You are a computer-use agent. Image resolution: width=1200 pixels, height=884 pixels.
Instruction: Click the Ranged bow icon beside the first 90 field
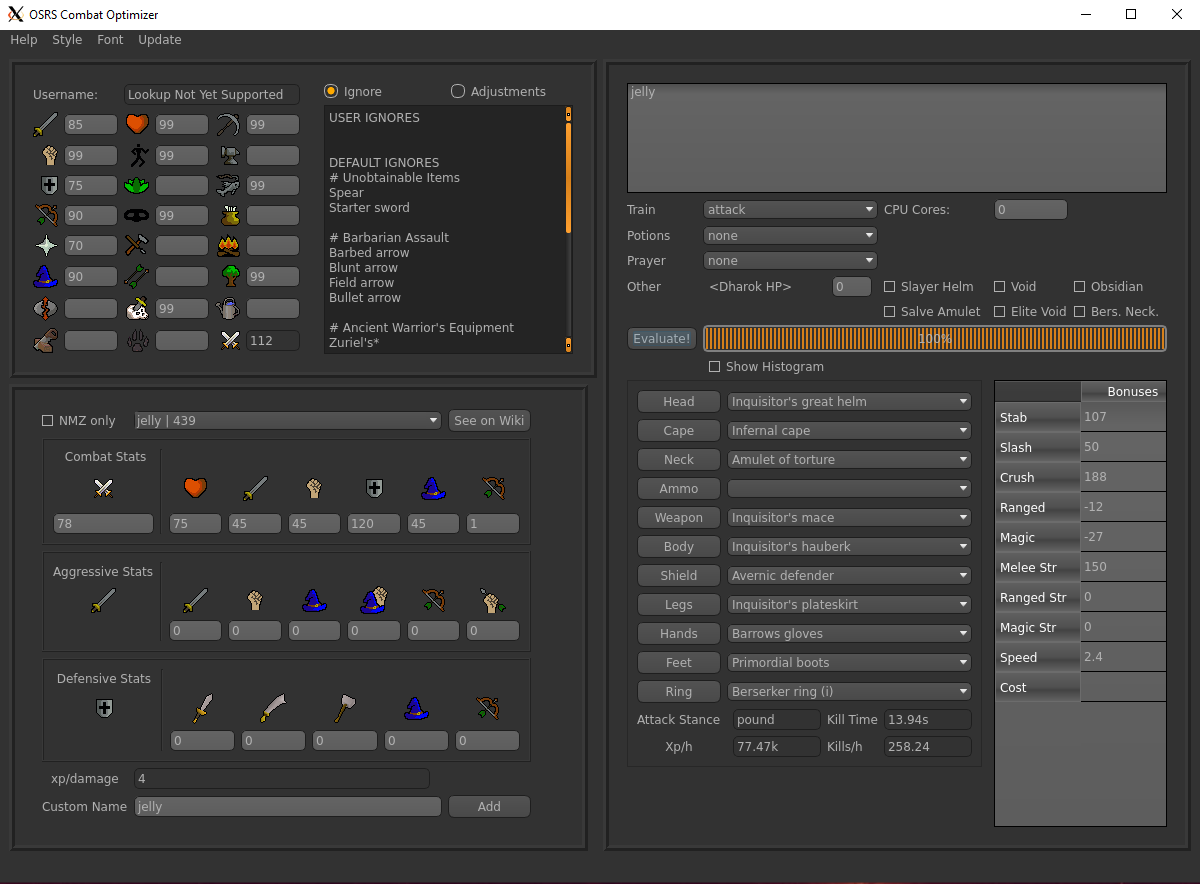[x=46, y=215]
